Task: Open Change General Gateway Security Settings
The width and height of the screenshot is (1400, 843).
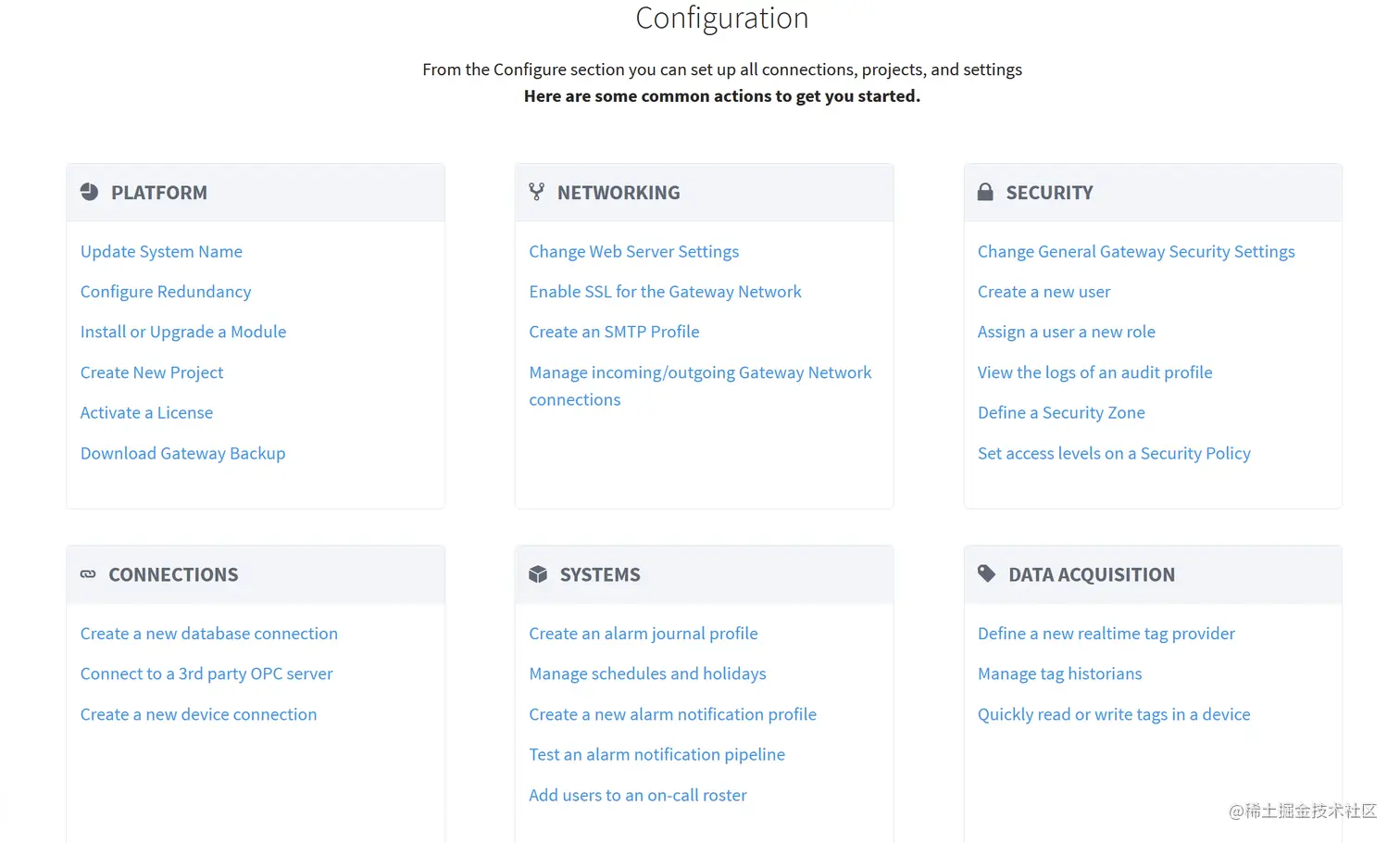Action: click(1136, 252)
